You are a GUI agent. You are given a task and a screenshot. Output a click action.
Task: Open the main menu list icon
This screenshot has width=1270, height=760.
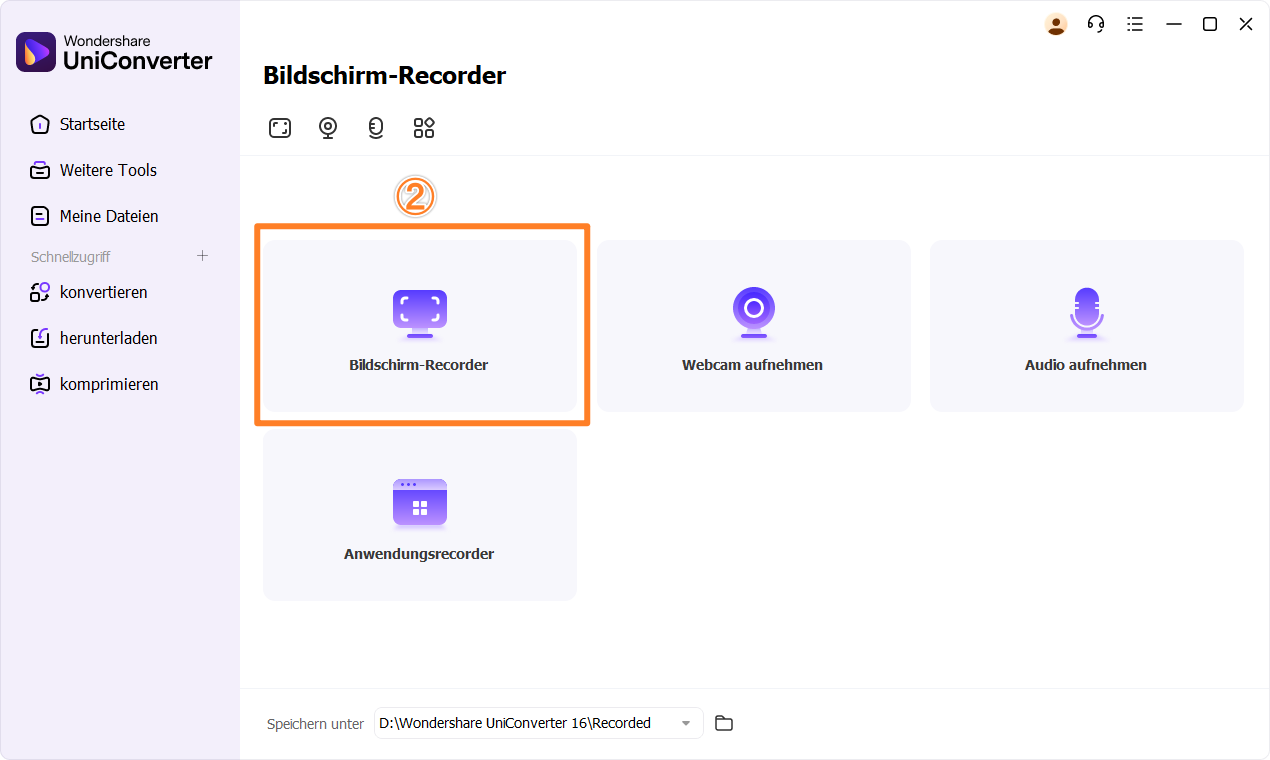(x=1135, y=24)
